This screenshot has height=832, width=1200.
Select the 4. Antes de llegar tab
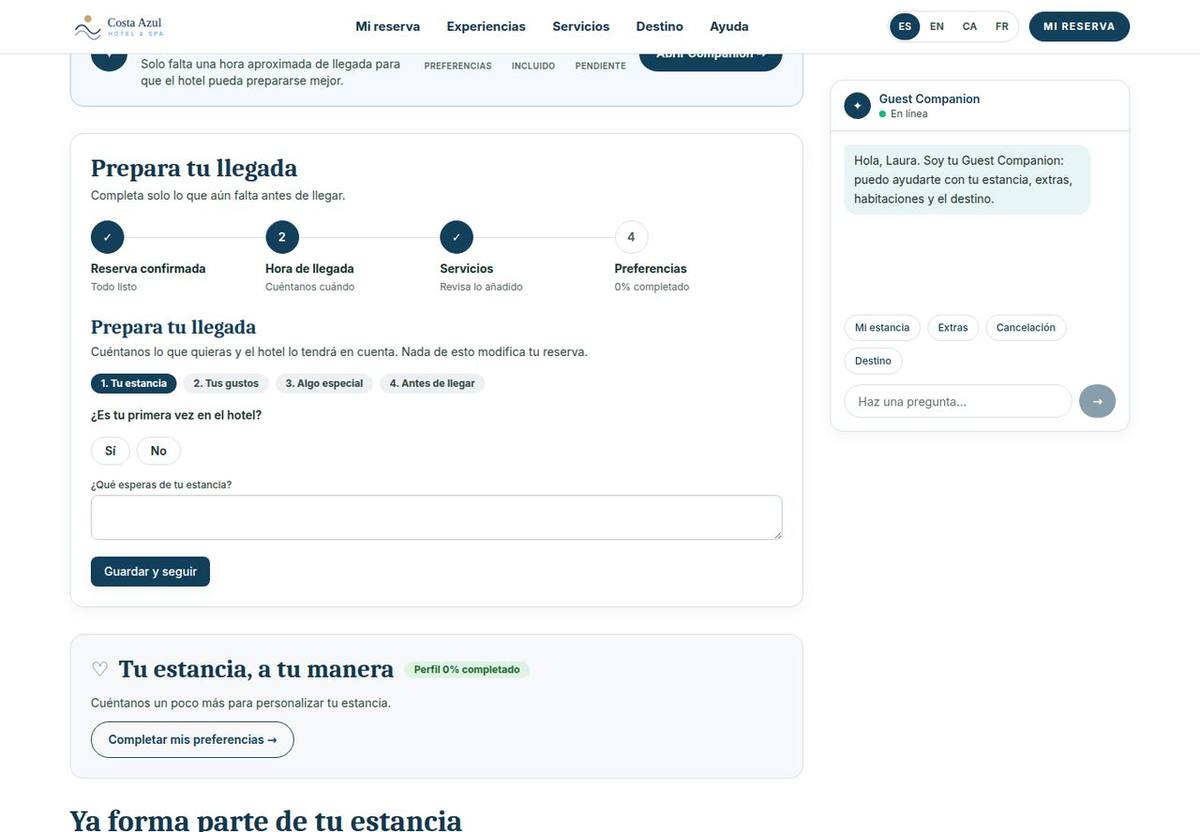(x=432, y=383)
